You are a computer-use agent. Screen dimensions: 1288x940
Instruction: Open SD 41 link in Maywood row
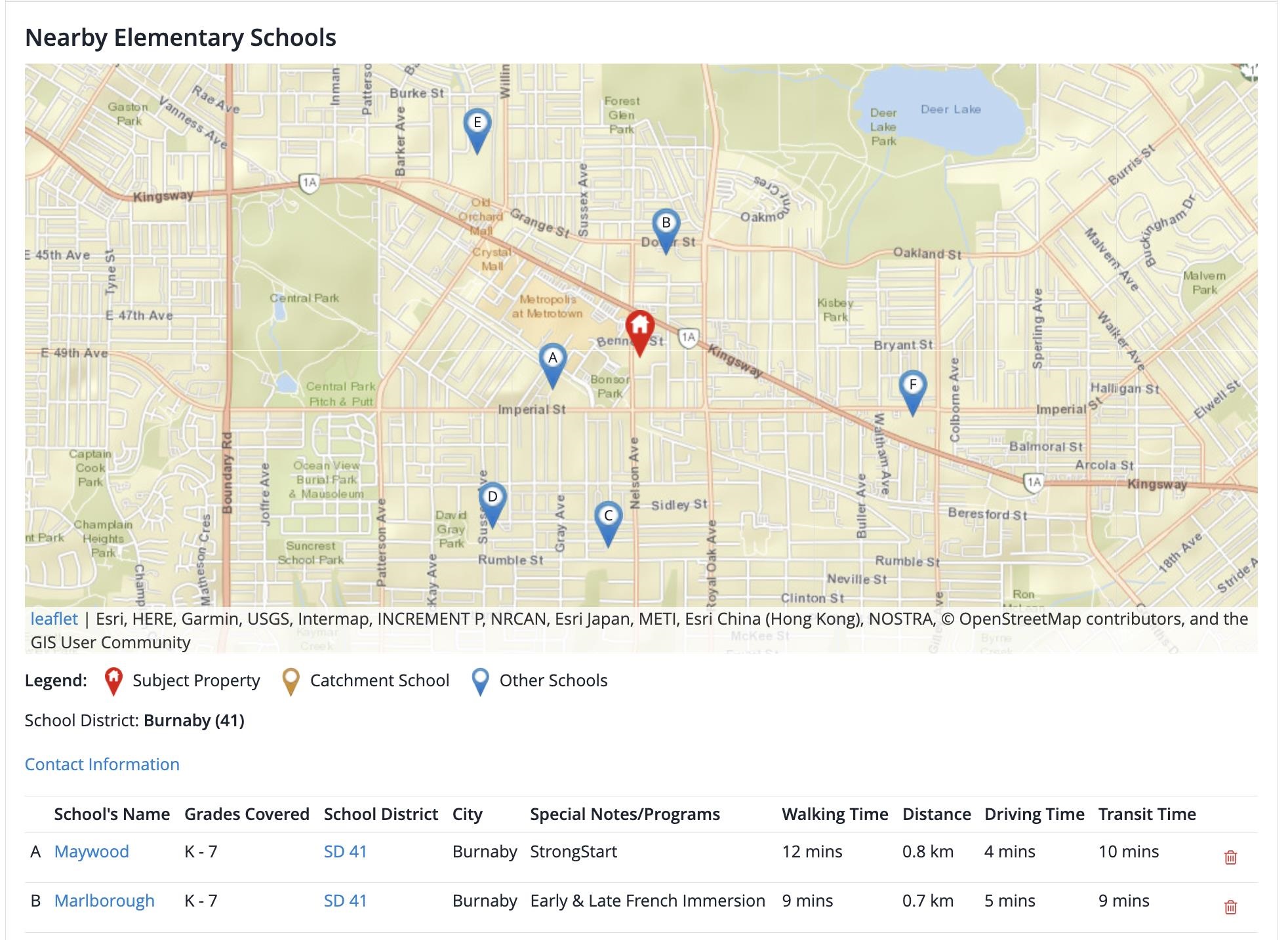345,852
